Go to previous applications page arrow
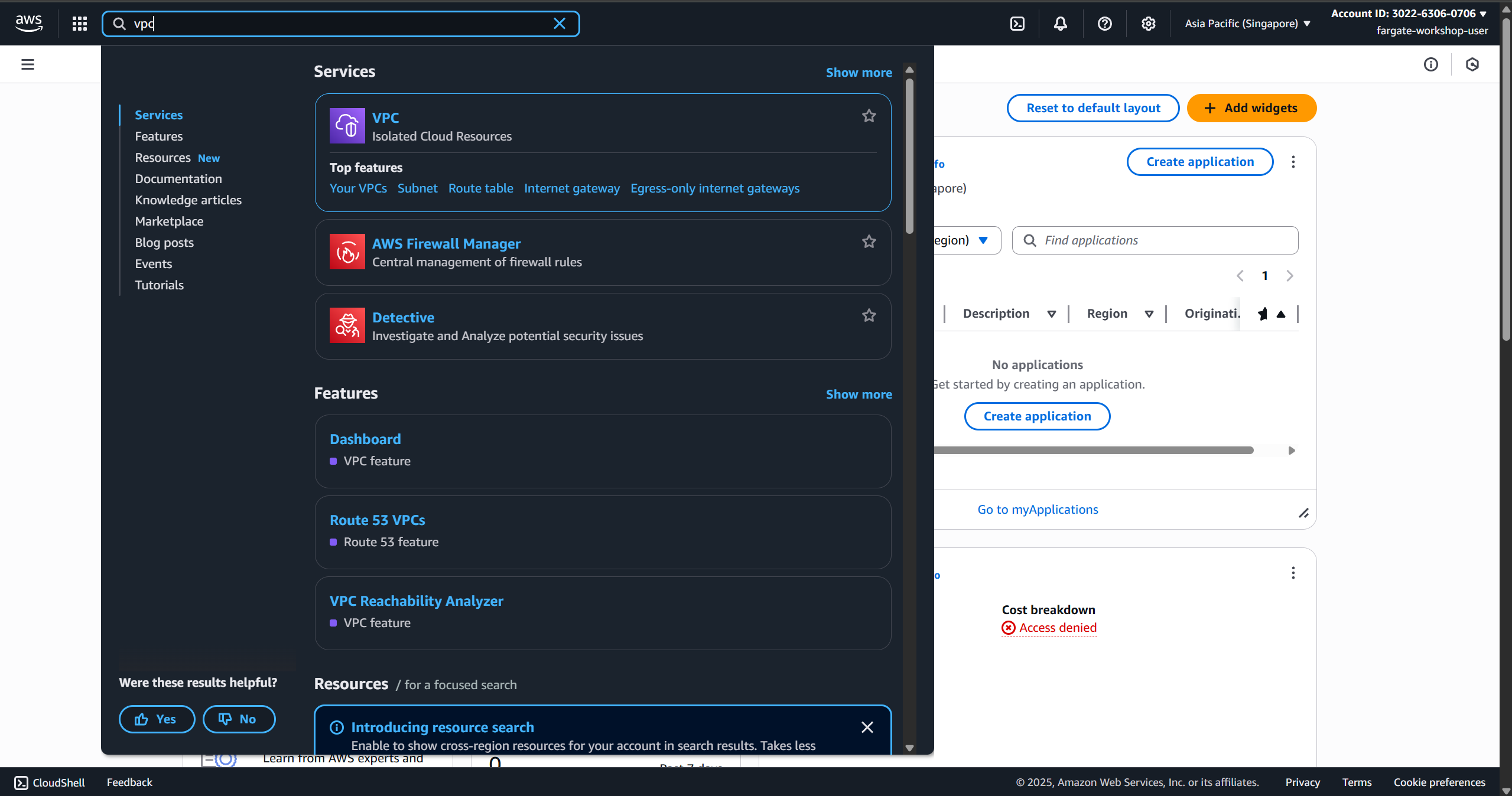This screenshot has height=796, width=1512. point(1240,276)
